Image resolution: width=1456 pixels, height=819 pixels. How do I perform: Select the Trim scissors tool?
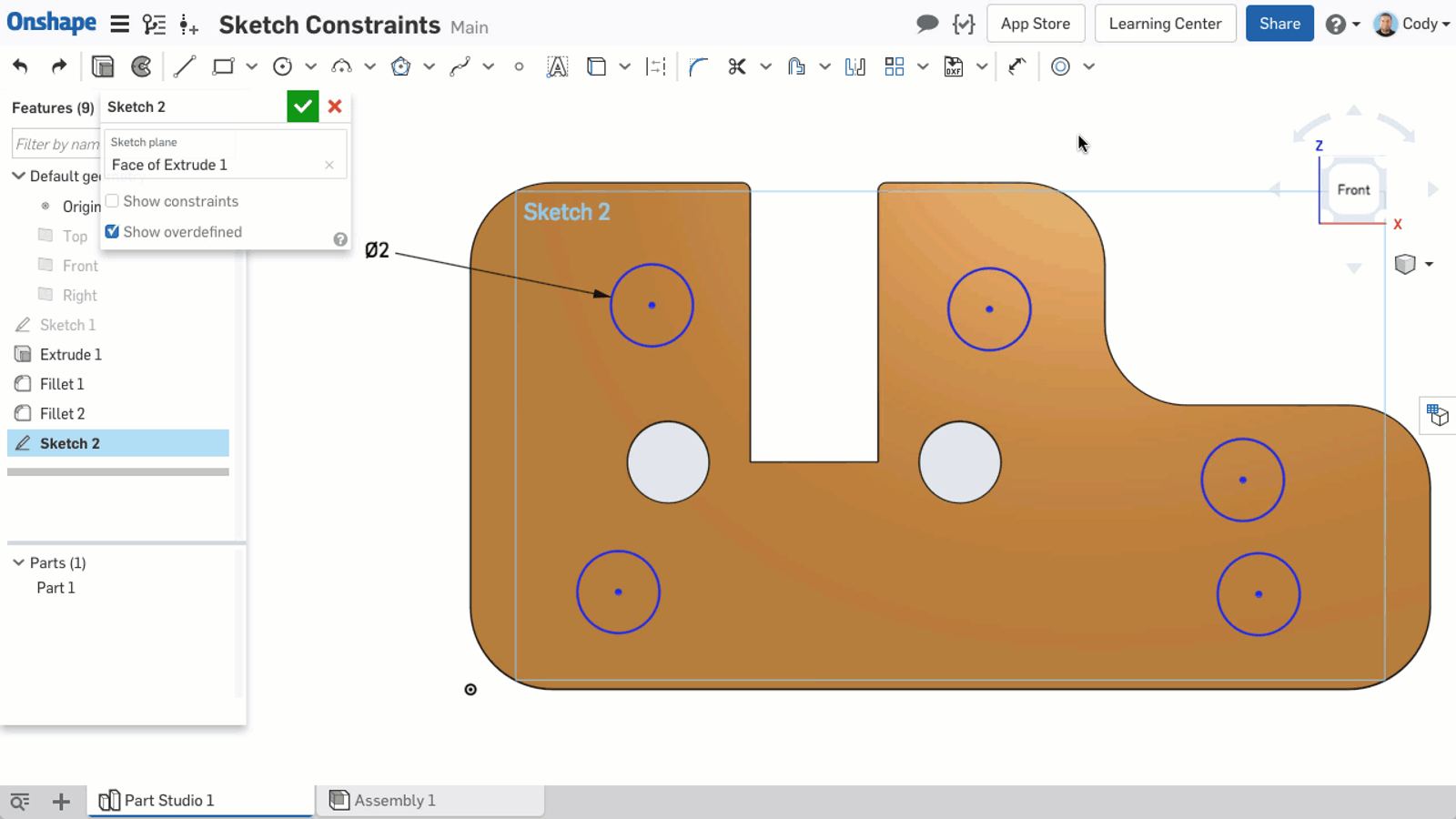[x=737, y=66]
